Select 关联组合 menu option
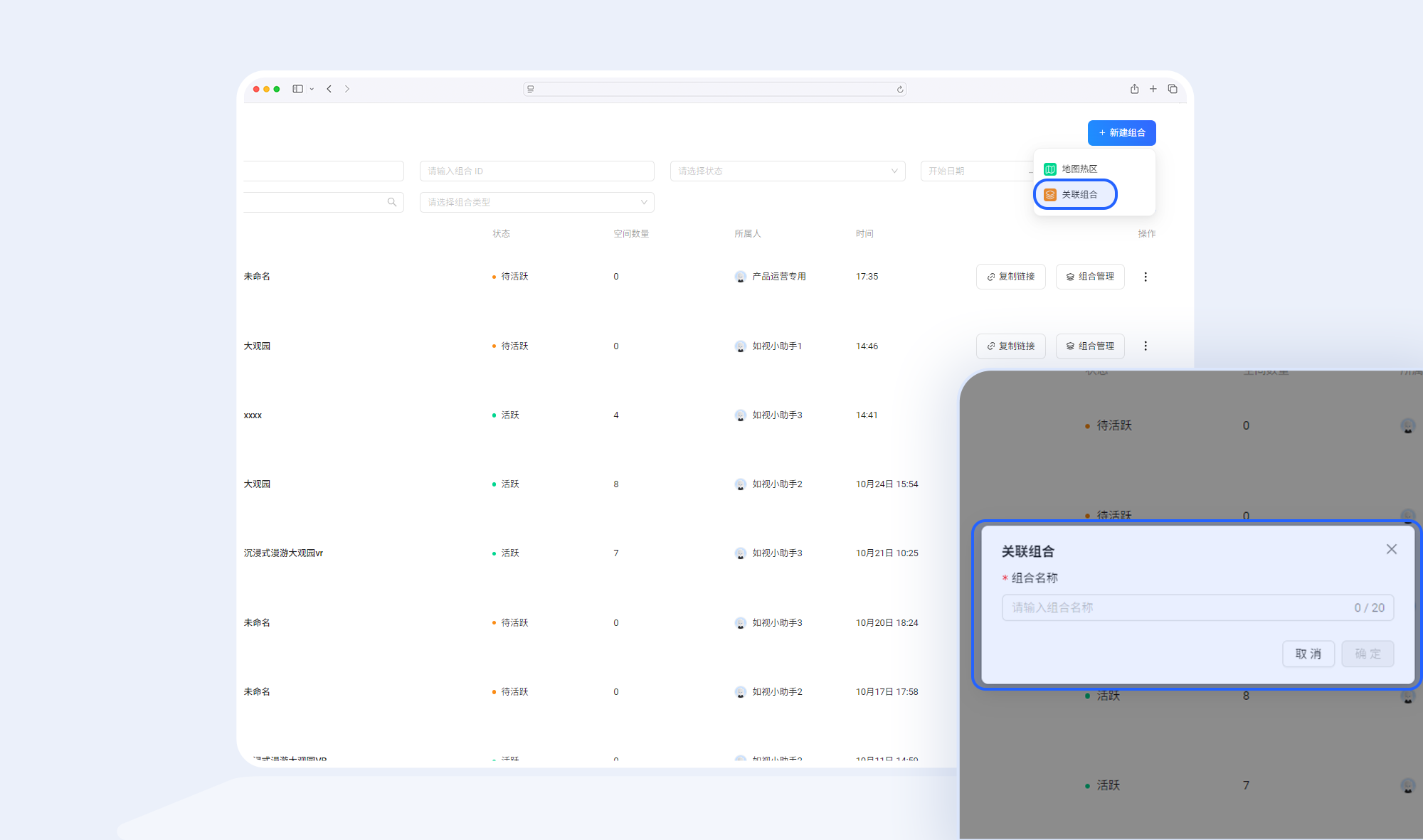Image resolution: width=1423 pixels, height=840 pixels. coord(1079,194)
